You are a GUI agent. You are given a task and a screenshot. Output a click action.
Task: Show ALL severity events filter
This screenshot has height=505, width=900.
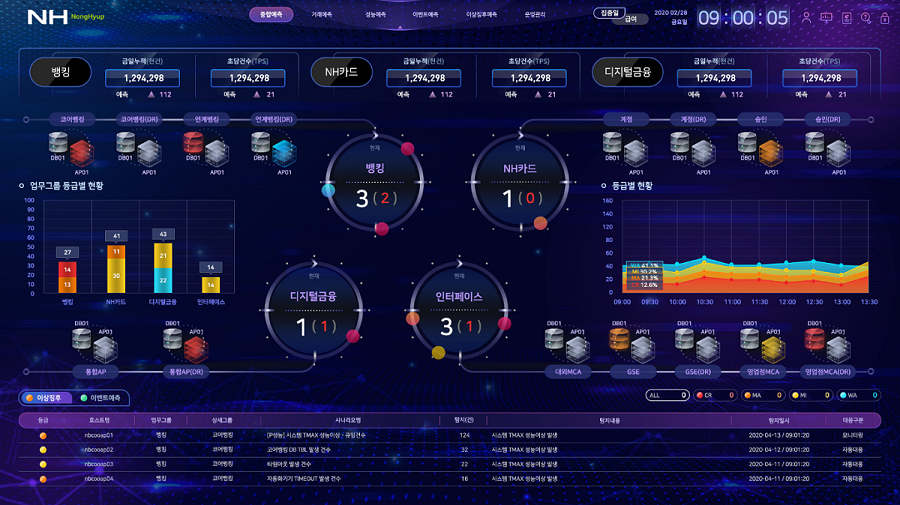pyautogui.click(x=666, y=395)
